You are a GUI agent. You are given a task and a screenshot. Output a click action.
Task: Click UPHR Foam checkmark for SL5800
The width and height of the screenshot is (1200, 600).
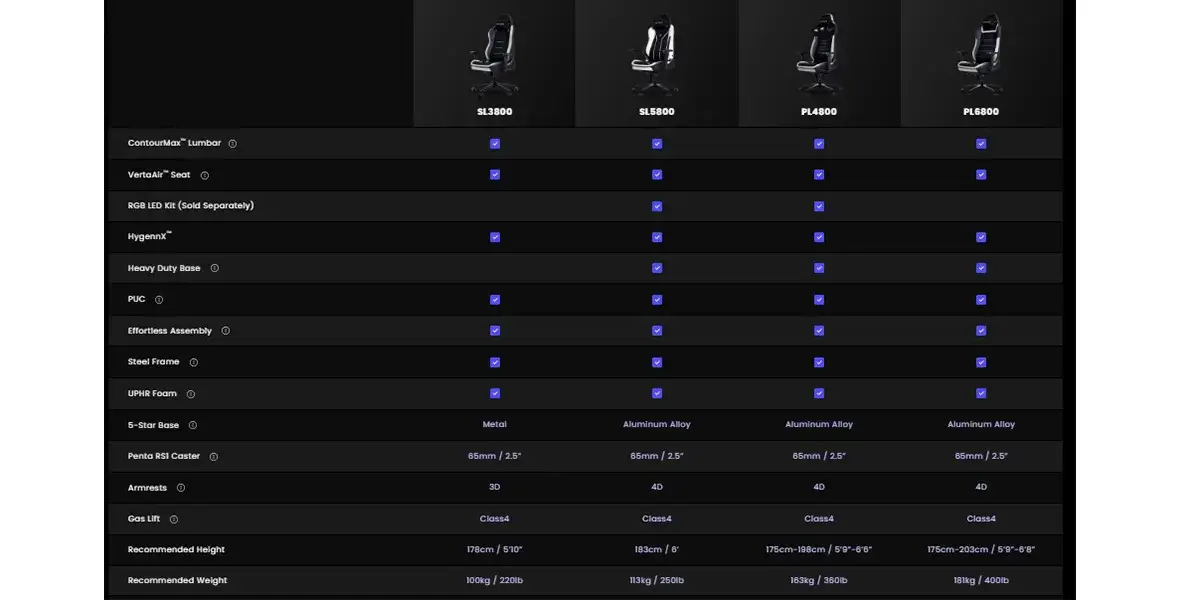click(657, 393)
